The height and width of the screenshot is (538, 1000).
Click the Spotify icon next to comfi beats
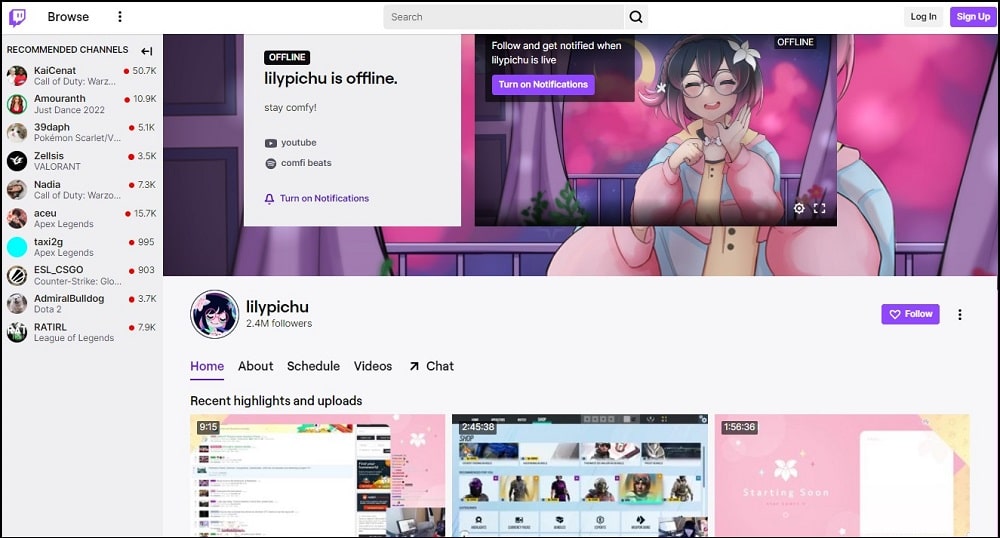coord(270,163)
